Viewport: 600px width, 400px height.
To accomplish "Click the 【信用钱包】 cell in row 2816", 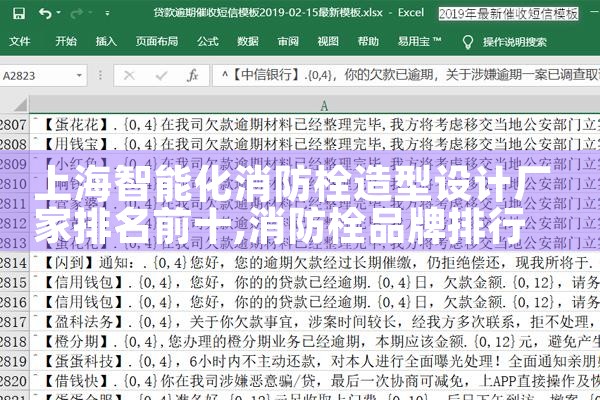I will 315,302.
